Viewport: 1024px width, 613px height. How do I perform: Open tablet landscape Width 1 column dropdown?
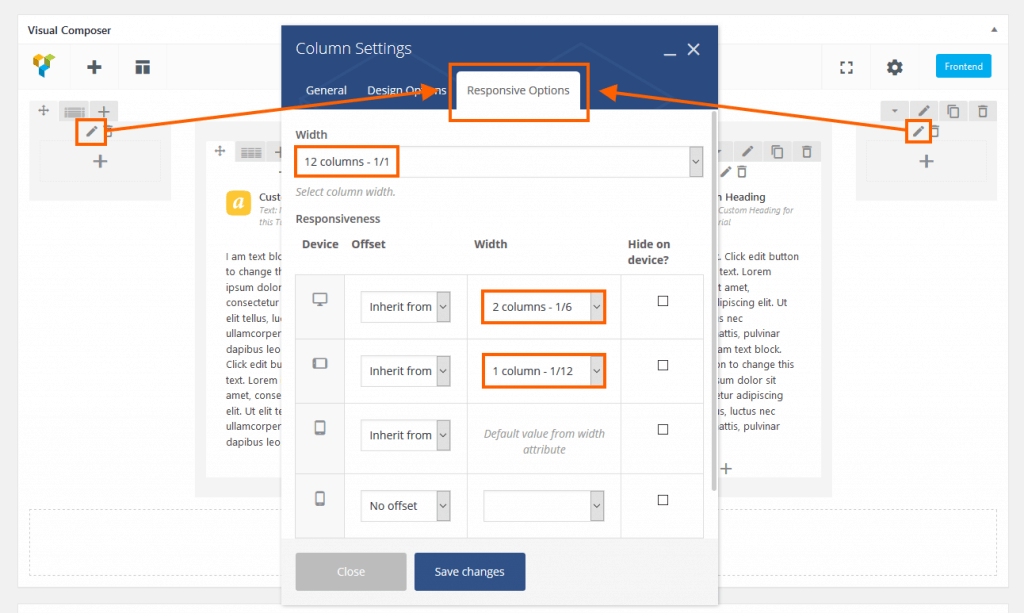[543, 371]
